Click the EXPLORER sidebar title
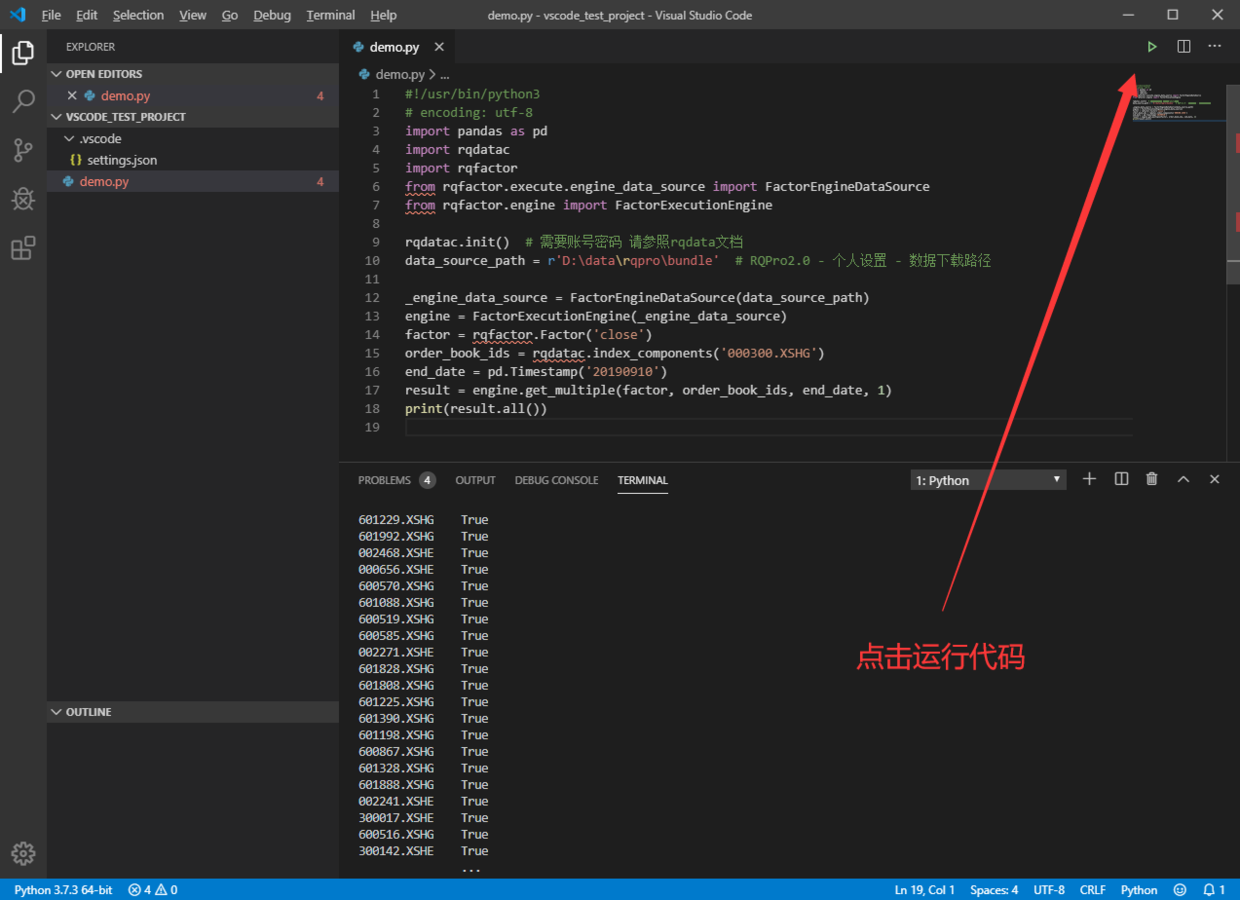The image size is (1240, 900). click(x=90, y=47)
